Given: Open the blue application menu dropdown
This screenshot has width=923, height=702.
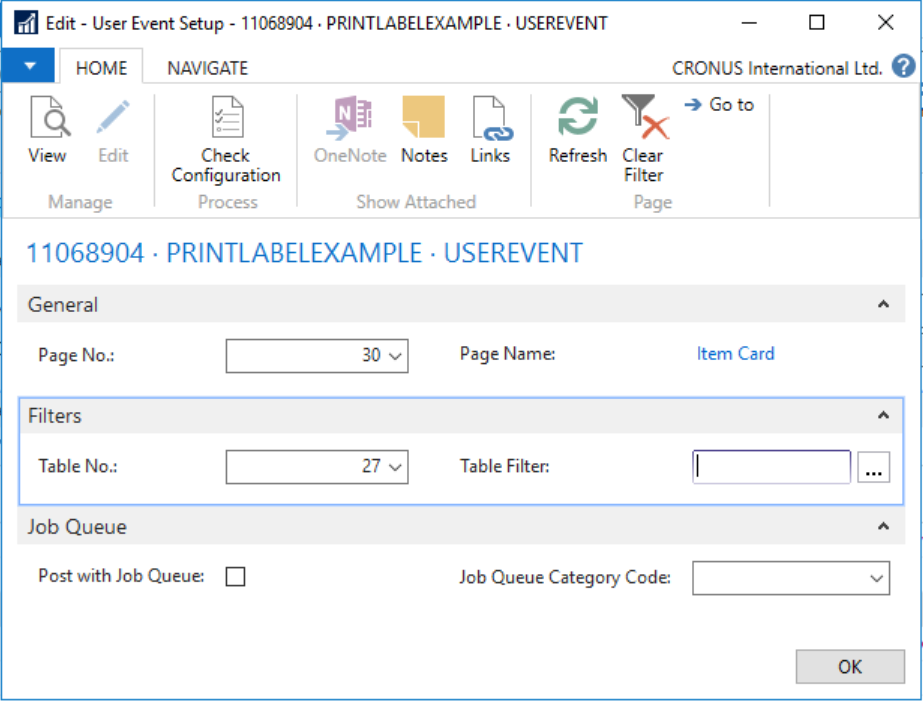Looking at the screenshot, I should point(29,66).
